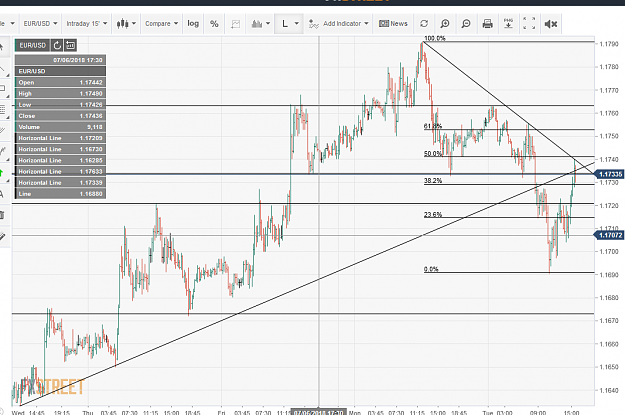This screenshot has height=415, width=625.
Task: Click the line overlay chart icon
Action: click(x=236, y=24)
